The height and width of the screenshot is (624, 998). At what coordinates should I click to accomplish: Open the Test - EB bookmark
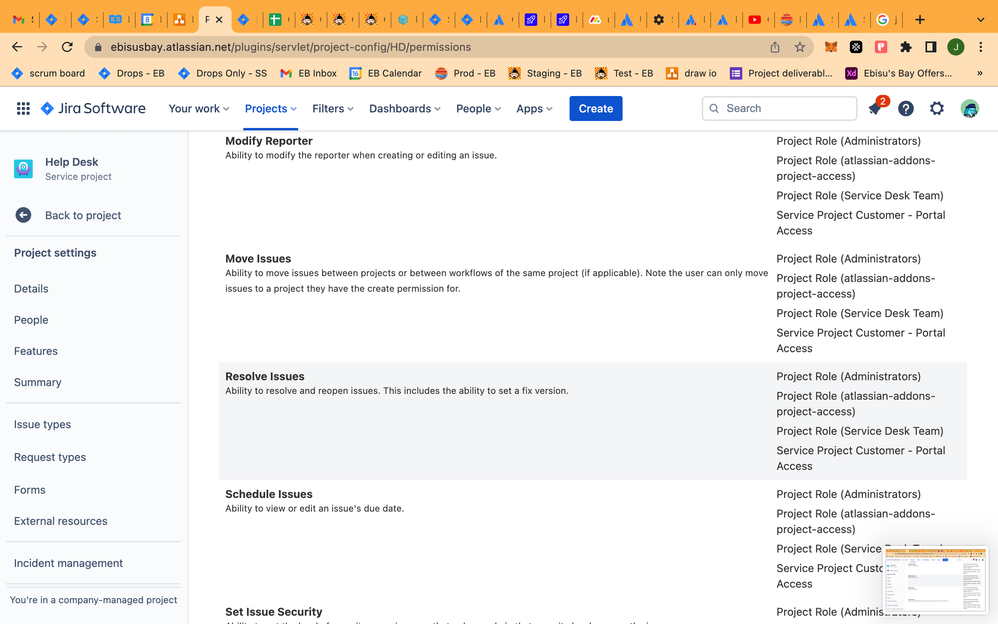pos(624,73)
